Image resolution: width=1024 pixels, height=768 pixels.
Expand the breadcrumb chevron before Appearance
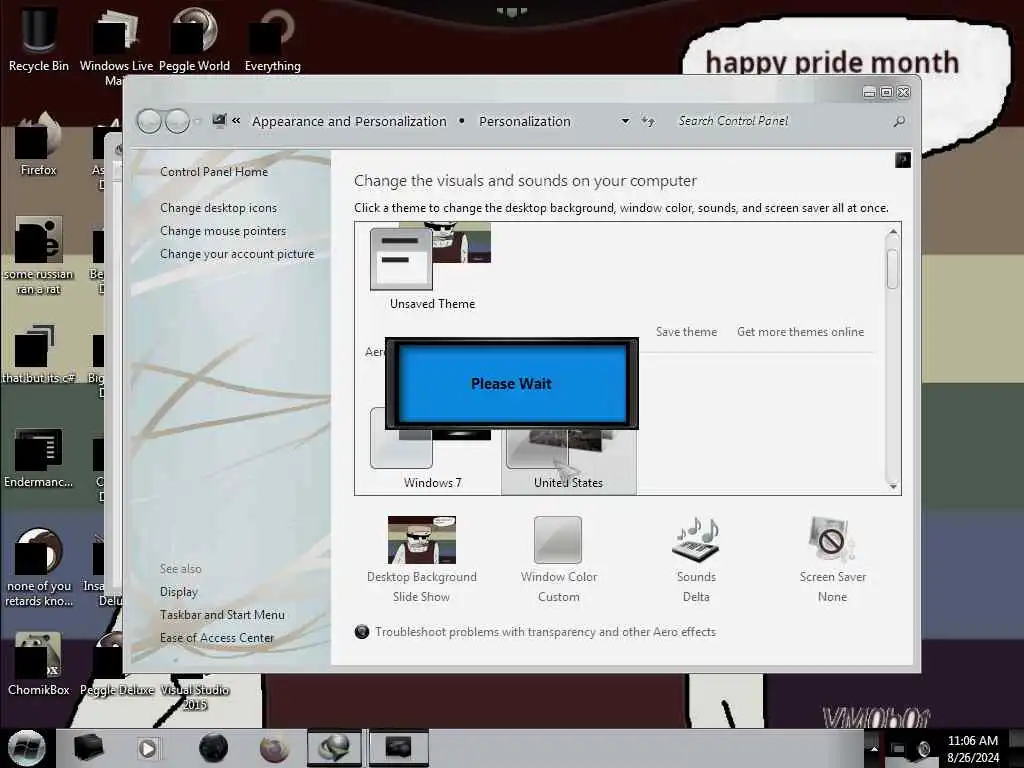(x=236, y=121)
